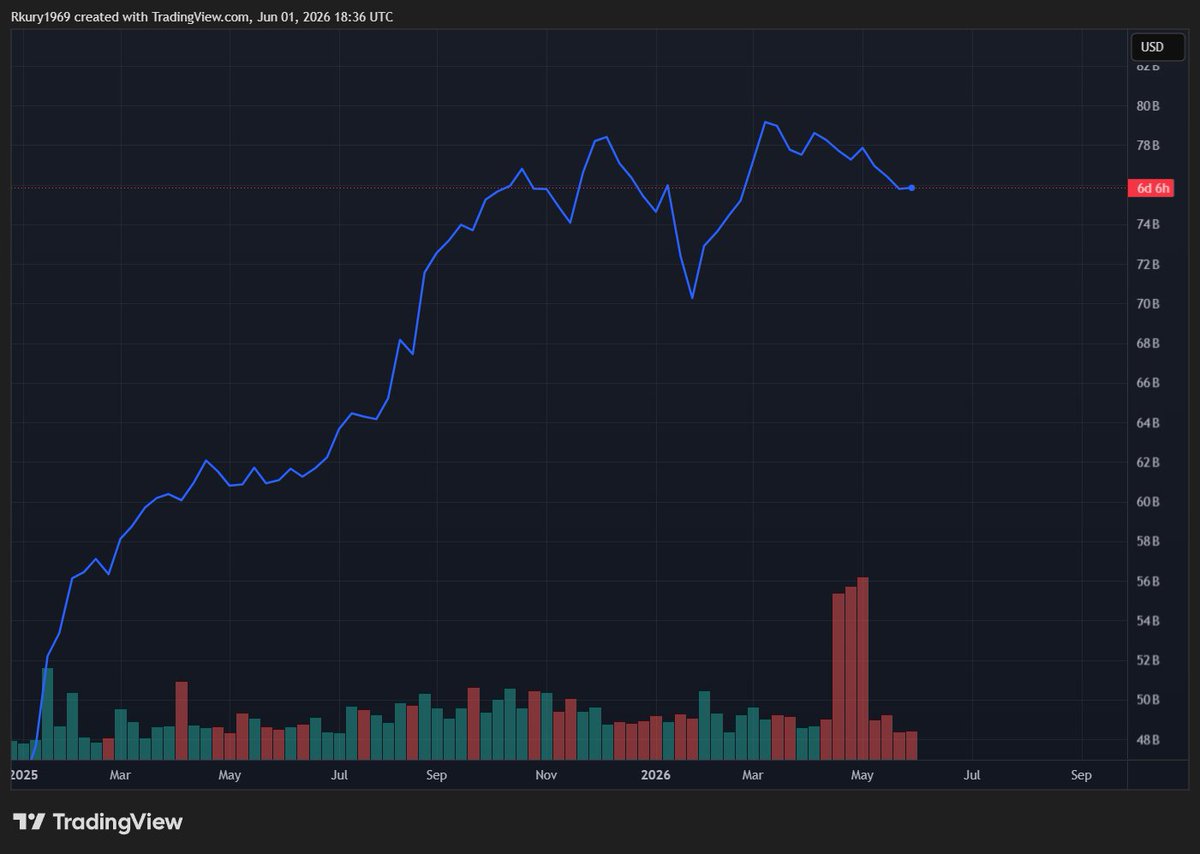
Task: Click the 60B price axis label
Action: click(x=1148, y=502)
